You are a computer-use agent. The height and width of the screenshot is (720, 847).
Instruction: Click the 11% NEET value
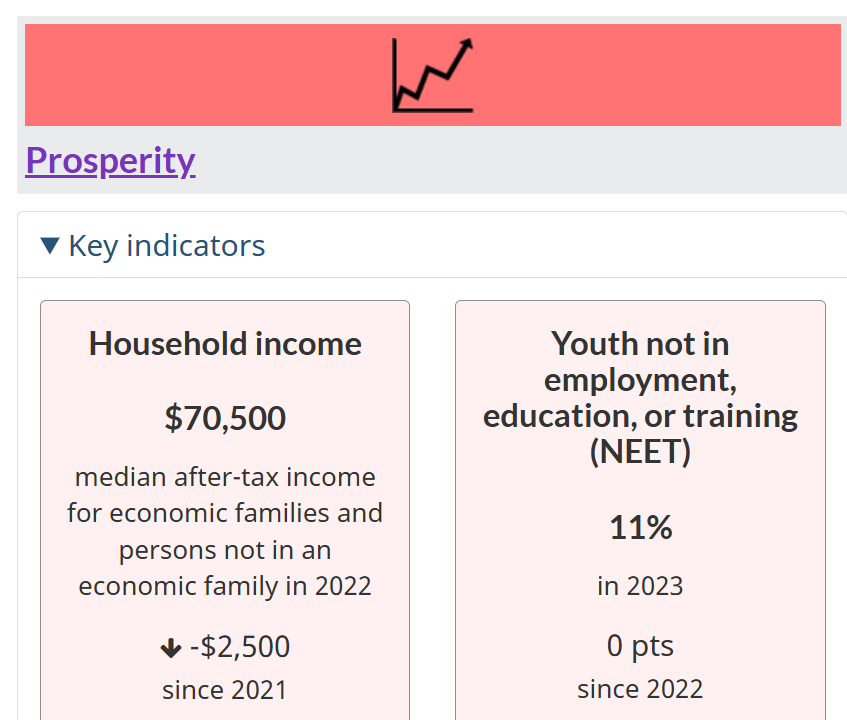click(x=641, y=527)
